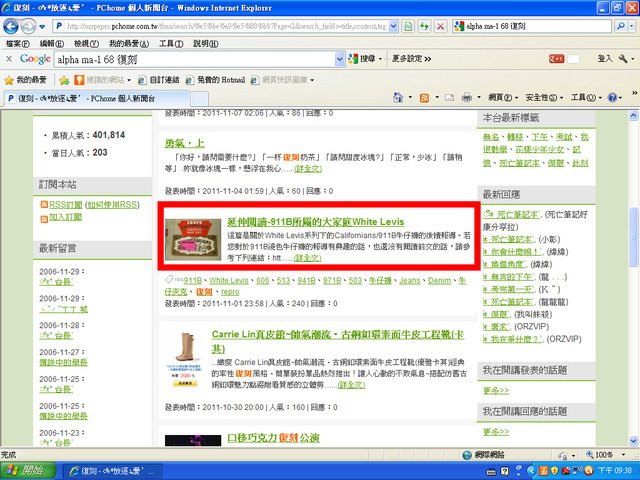Click the Home page icon
Image resolution: width=640 pixels, height=480 pixels.
click(x=398, y=98)
